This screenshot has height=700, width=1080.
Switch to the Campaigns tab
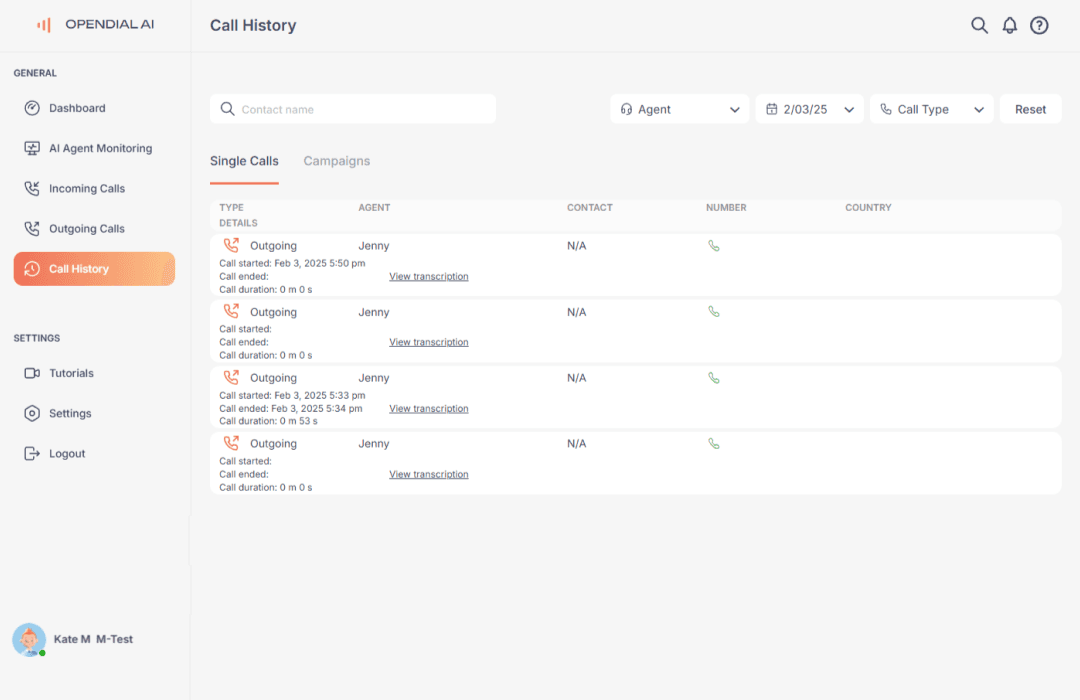pyautogui.click(x=336, y=160)
